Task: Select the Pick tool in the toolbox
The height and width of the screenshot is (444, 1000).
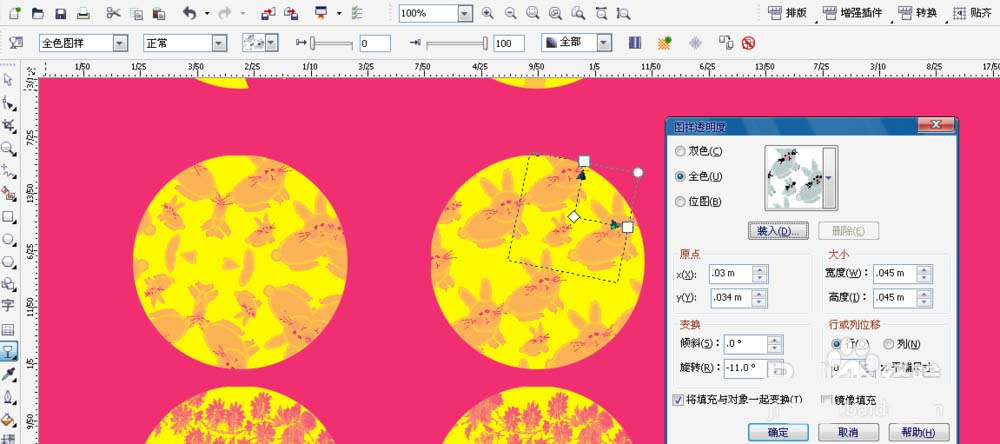Action: 8,79
